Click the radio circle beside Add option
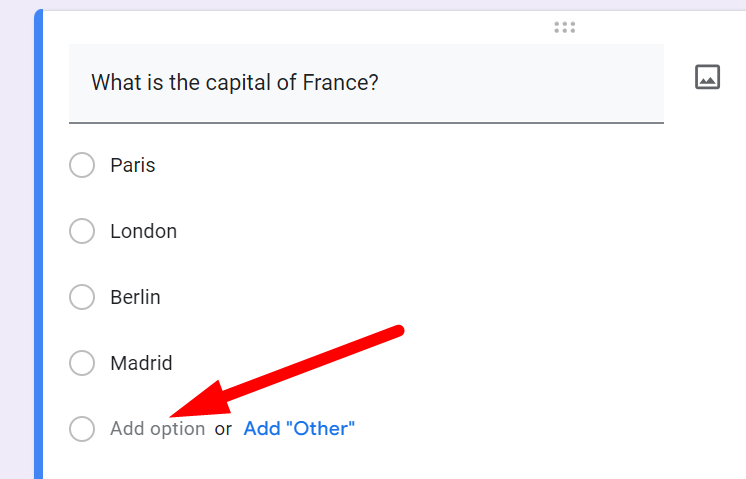 coord(82,429)
